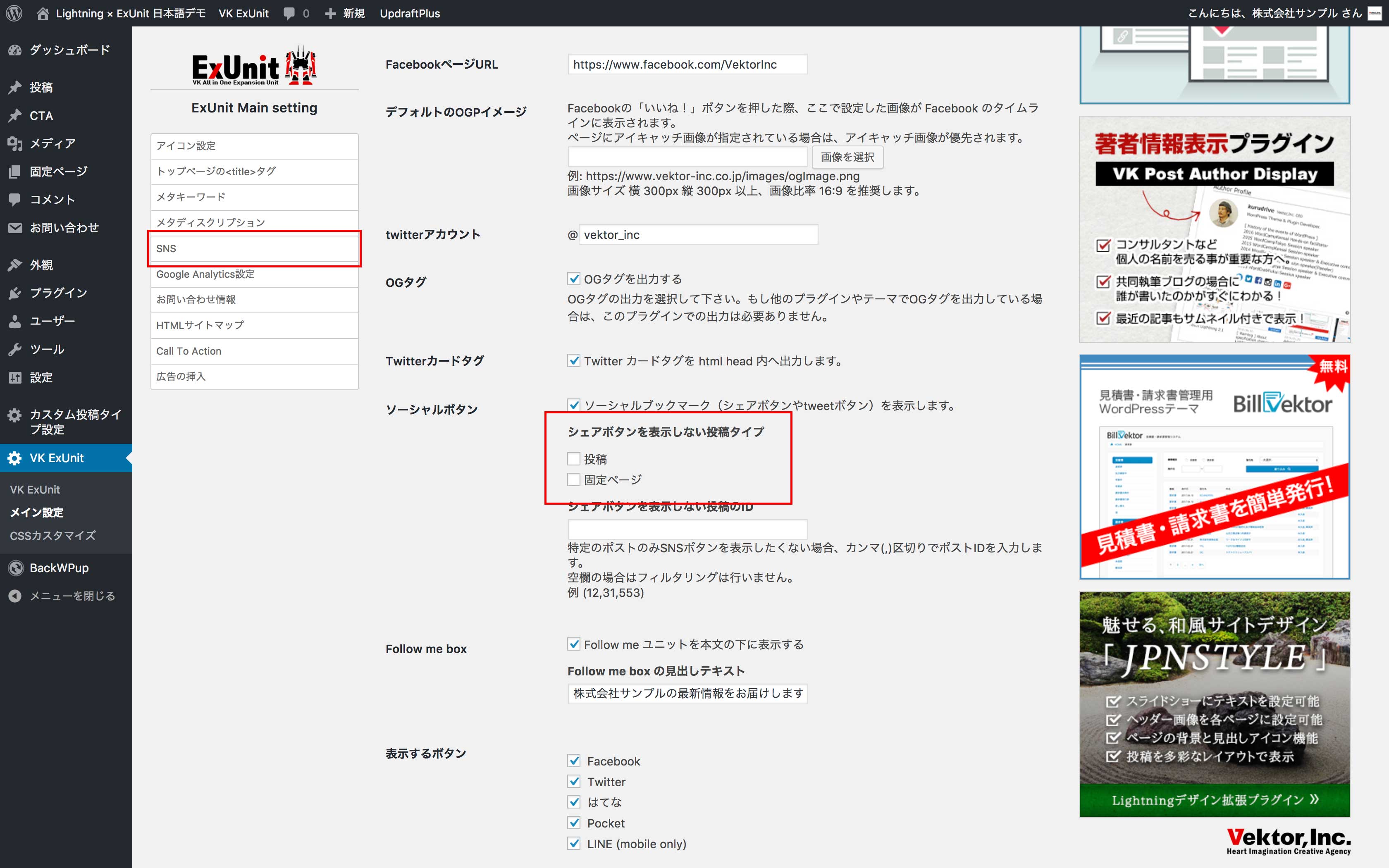Click the Follow me box heading text field
The image size is (1389, 868).
pos(687,694)
